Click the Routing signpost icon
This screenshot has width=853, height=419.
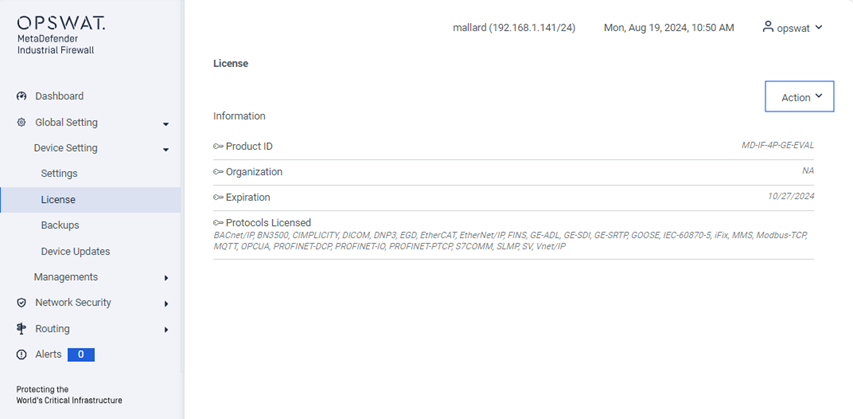pos(21,329)
